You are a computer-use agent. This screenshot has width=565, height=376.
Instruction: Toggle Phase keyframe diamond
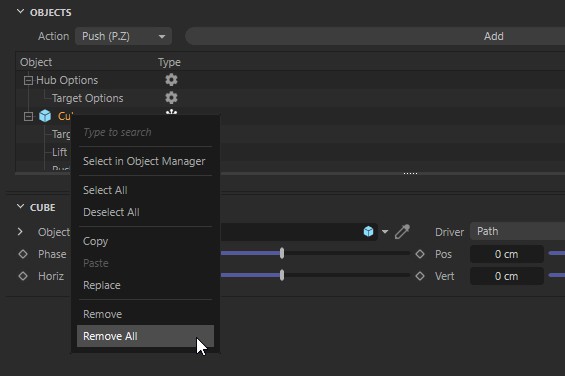pos(23,254)
